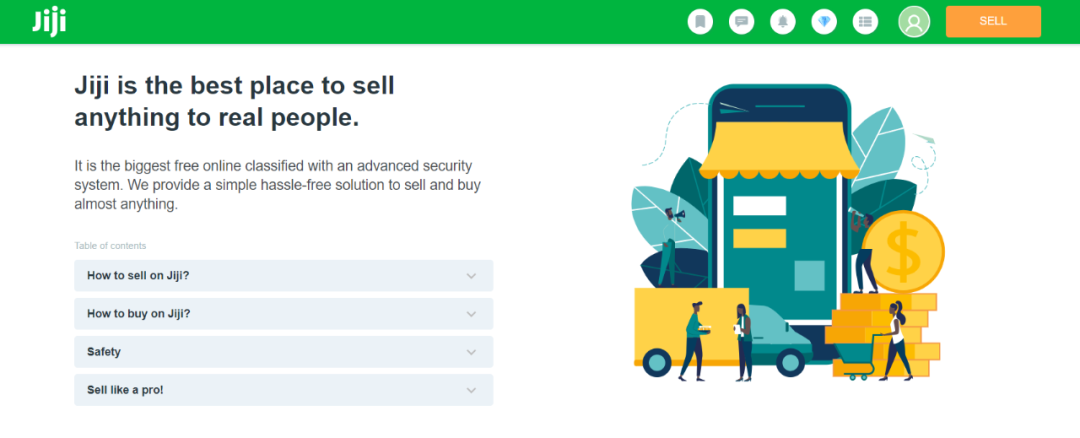Click chevron arrow on 'How to buy' row
Viewport: 1080px width, 438px height.
click(x=472, y=314)
